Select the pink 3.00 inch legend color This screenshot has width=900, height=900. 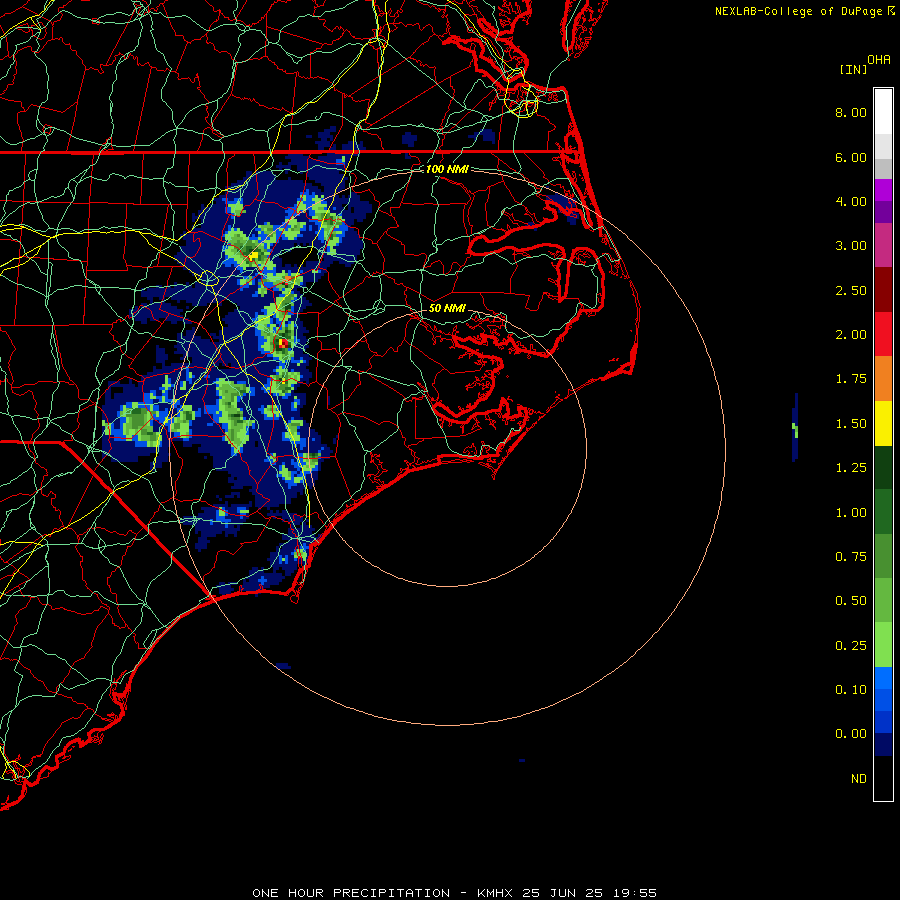[x=883, y=245]
